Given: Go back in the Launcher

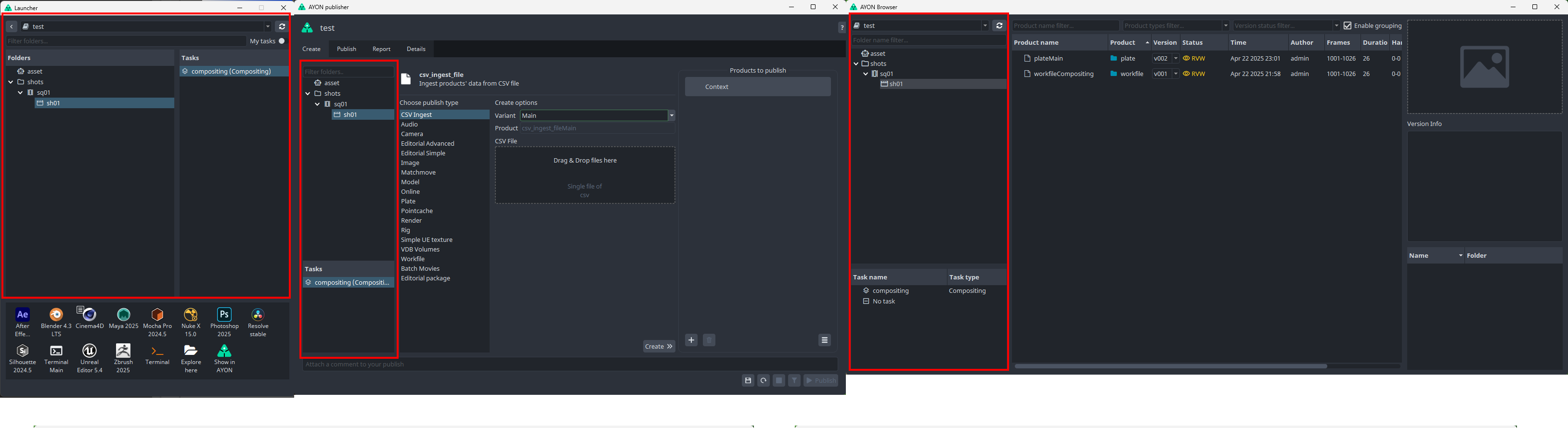Looking at the screenshot, I should click(x=12, y=27).
